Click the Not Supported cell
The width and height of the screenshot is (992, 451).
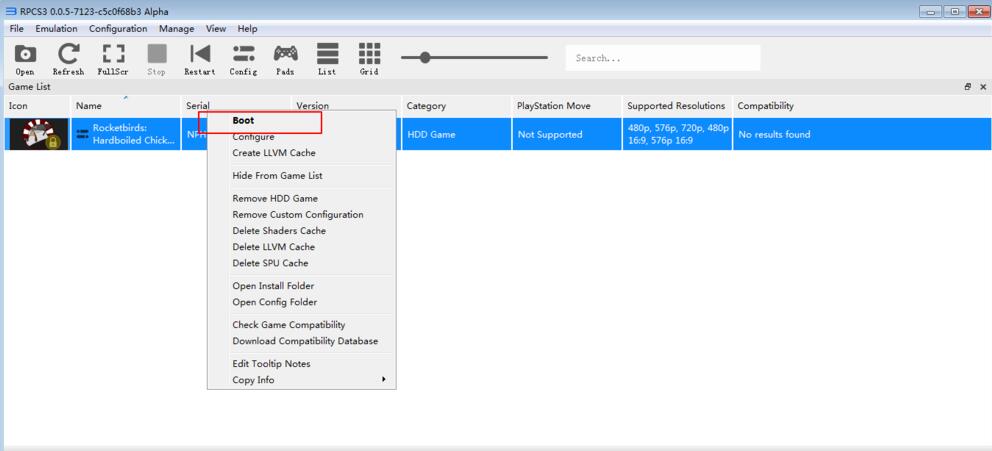pyautogui.click(x=567, y=134)
